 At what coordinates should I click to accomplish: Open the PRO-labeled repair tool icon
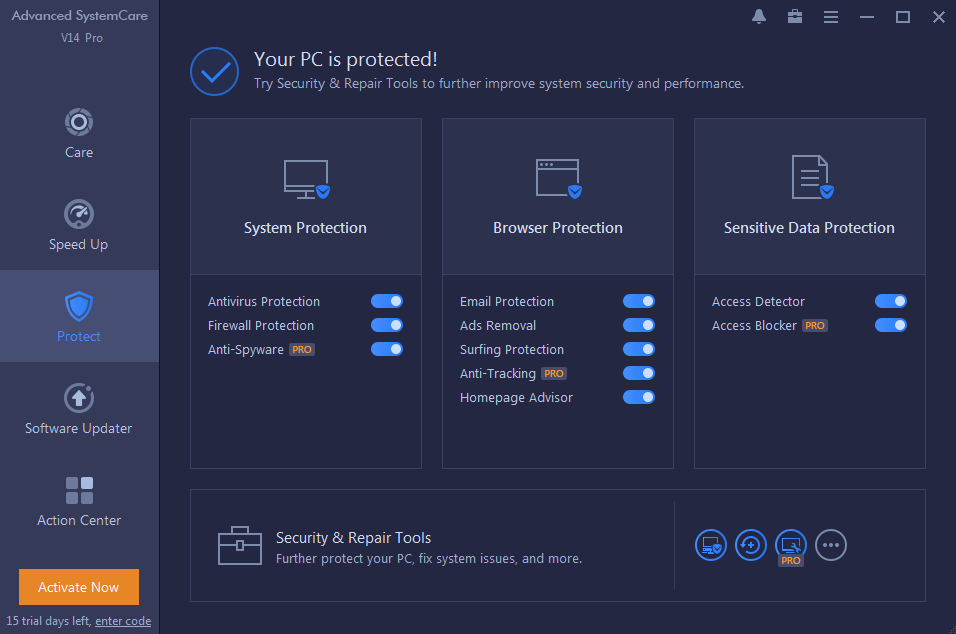coord(791,546)
